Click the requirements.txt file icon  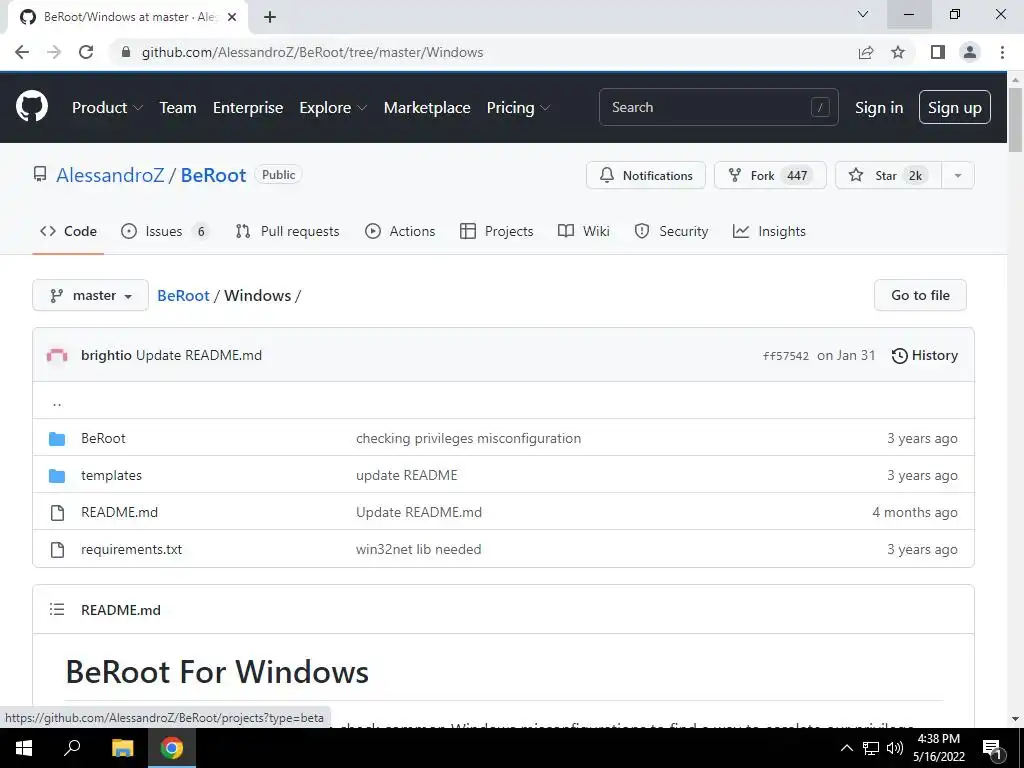pos(57,550)
